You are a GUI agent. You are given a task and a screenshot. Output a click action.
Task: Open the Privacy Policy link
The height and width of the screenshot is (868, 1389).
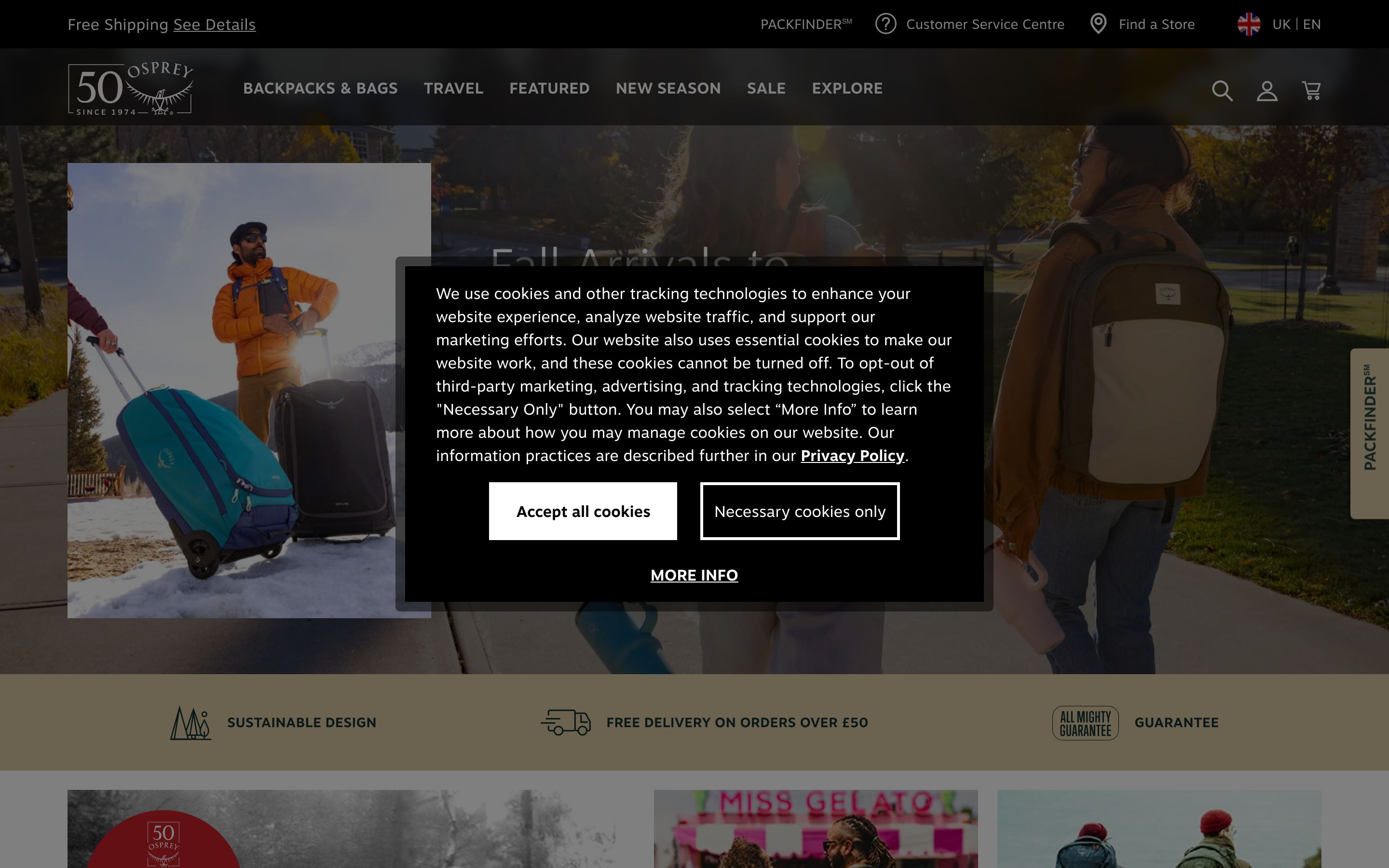click(x=852, y=456)
